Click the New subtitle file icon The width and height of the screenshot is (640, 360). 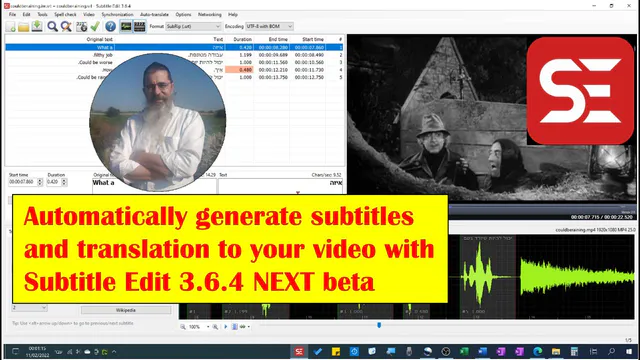[11, 27]
